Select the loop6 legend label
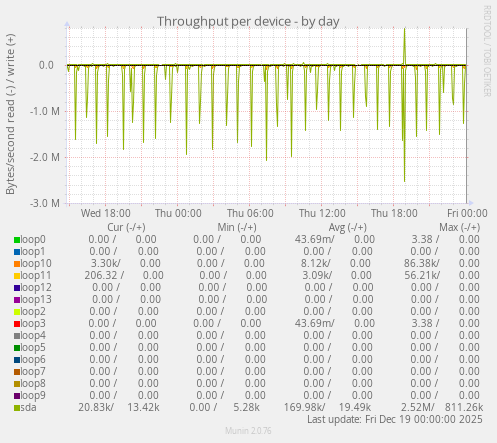 33,360
